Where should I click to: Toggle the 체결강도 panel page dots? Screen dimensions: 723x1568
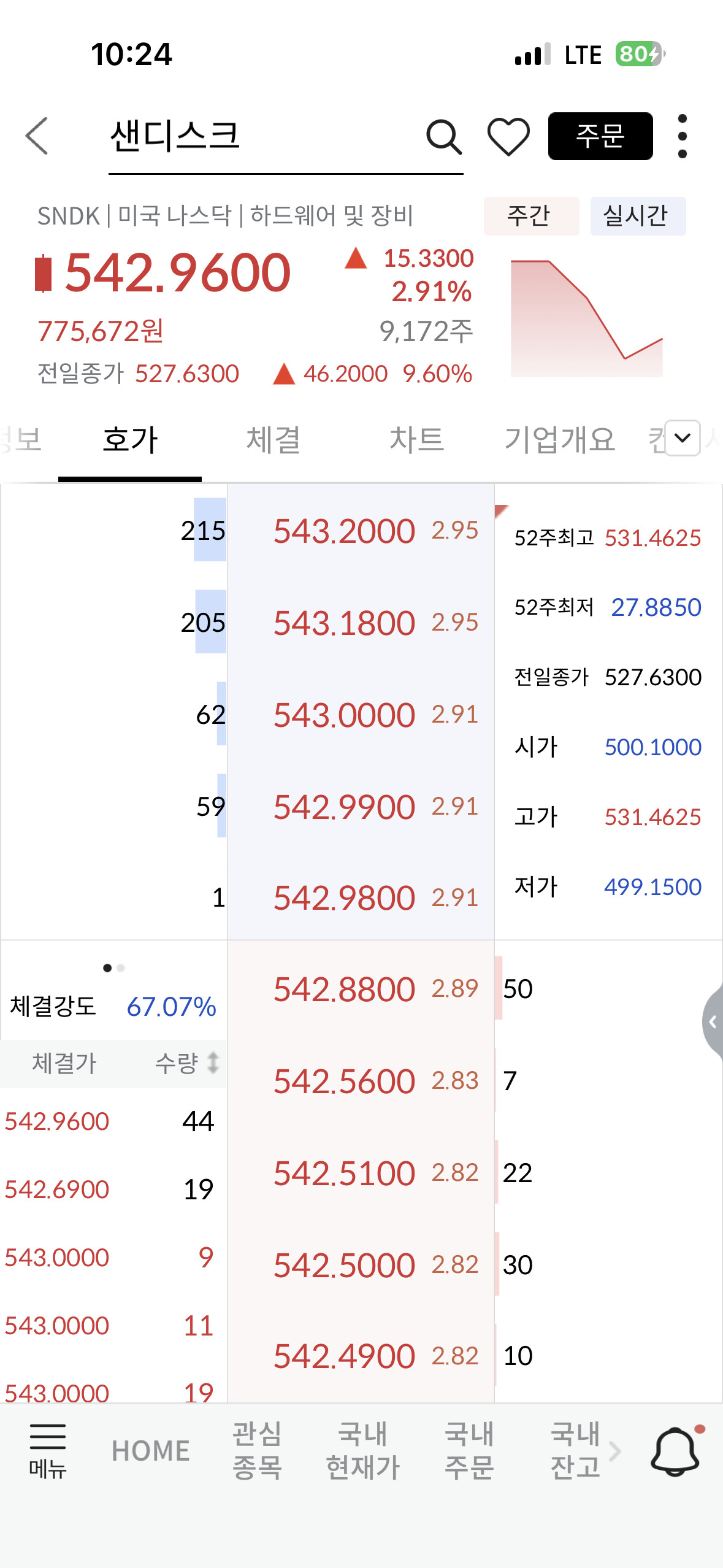114,968
